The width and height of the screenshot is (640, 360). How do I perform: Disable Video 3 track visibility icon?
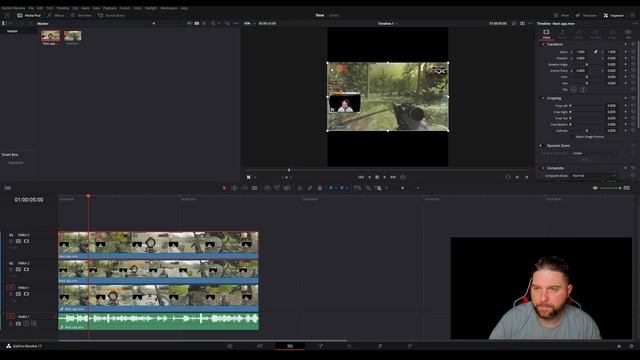tap(26, 241)
